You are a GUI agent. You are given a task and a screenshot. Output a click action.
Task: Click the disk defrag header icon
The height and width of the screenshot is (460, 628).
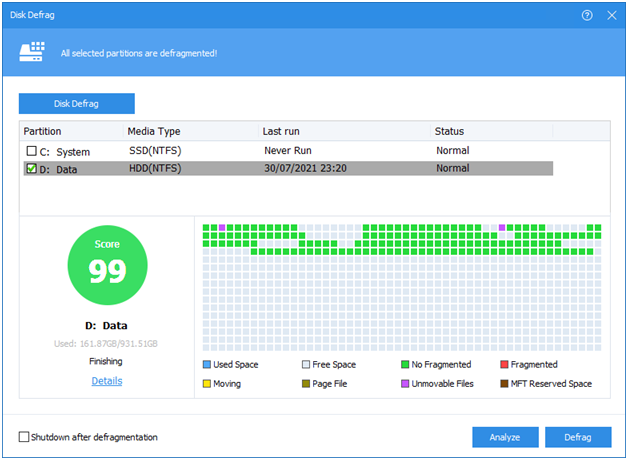35,51
